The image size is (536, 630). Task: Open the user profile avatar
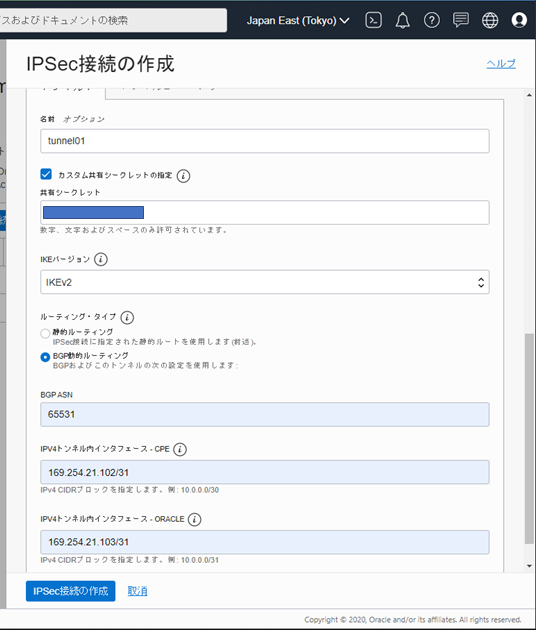tap(519, 20)
